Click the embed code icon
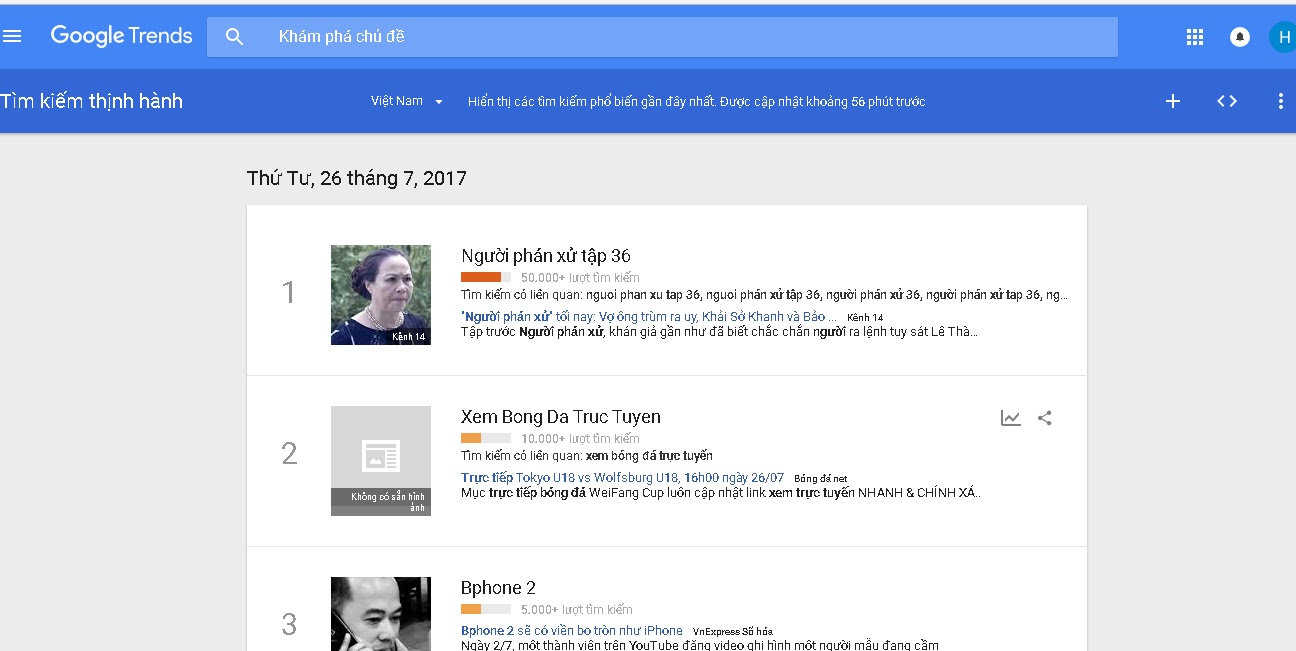This screenshot has height=651, width=1296. coord(1227,101)
